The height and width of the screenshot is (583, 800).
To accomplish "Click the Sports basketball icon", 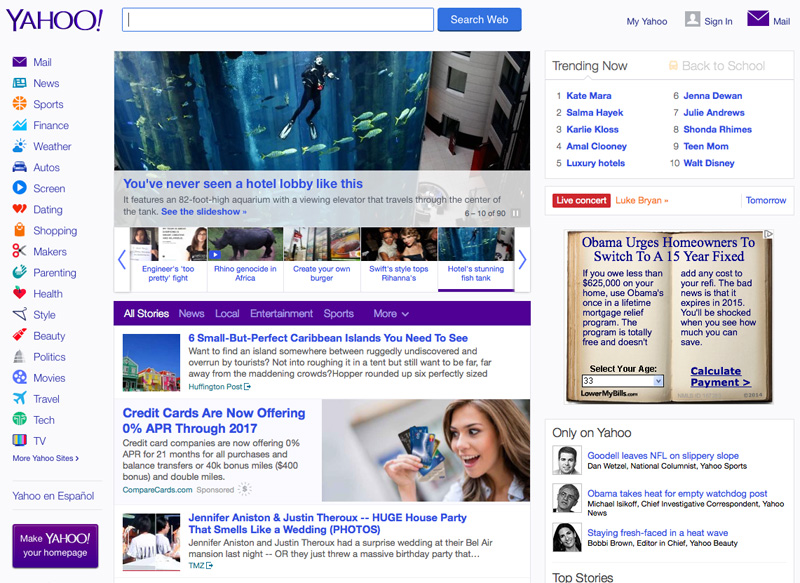I will pos(19,104).
